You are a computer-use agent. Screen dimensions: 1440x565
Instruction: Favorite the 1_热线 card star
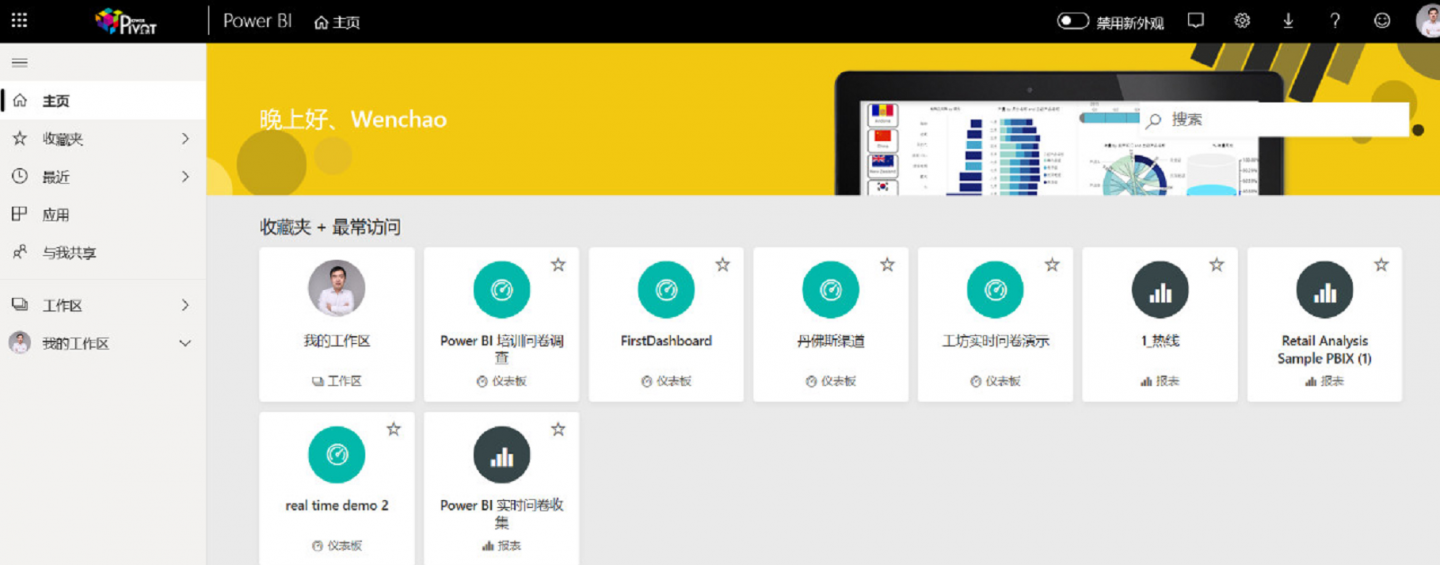pos(1216,265)
